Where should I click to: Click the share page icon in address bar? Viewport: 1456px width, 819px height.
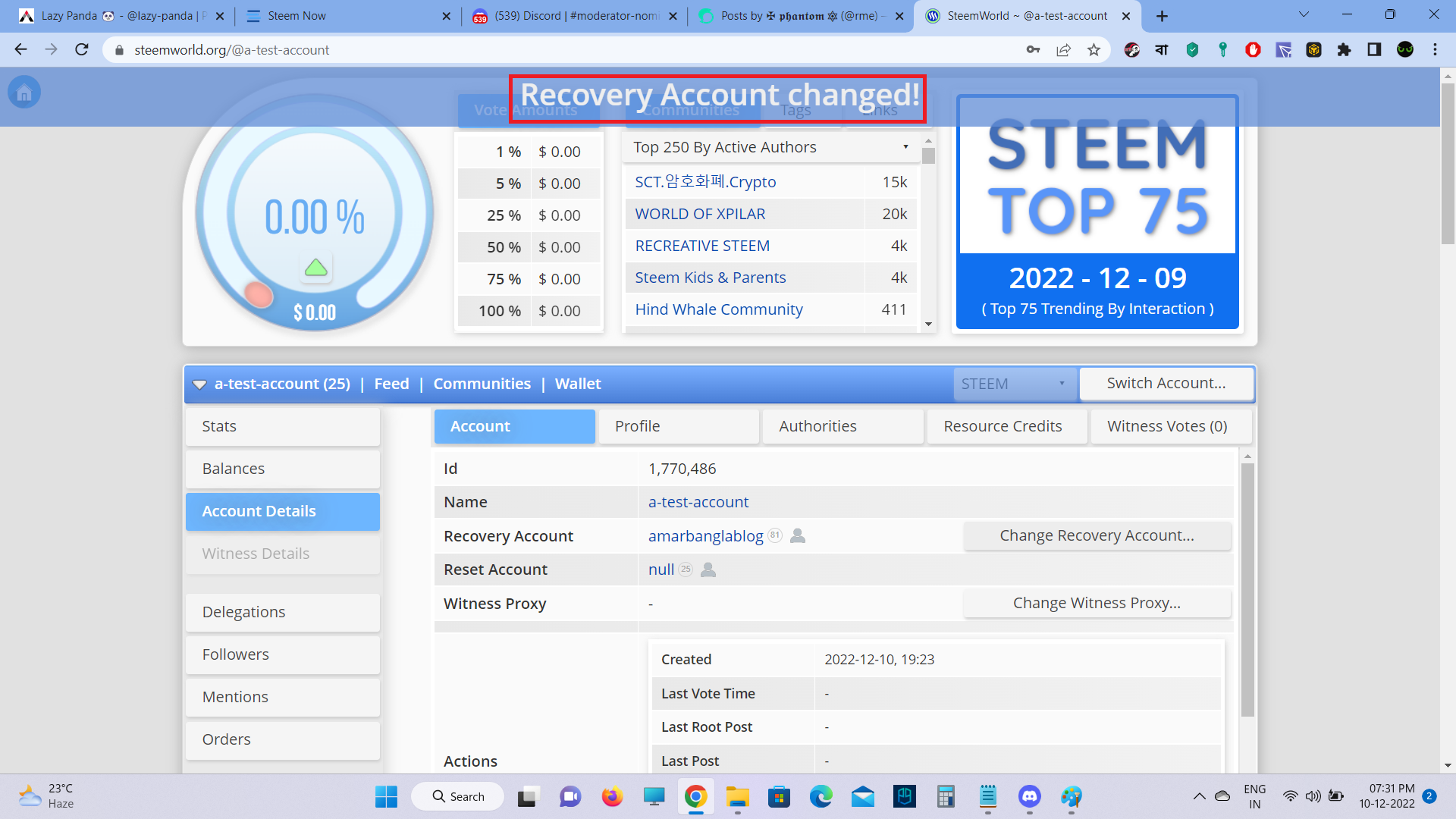pyautogui.click(x=1063, y=50)
